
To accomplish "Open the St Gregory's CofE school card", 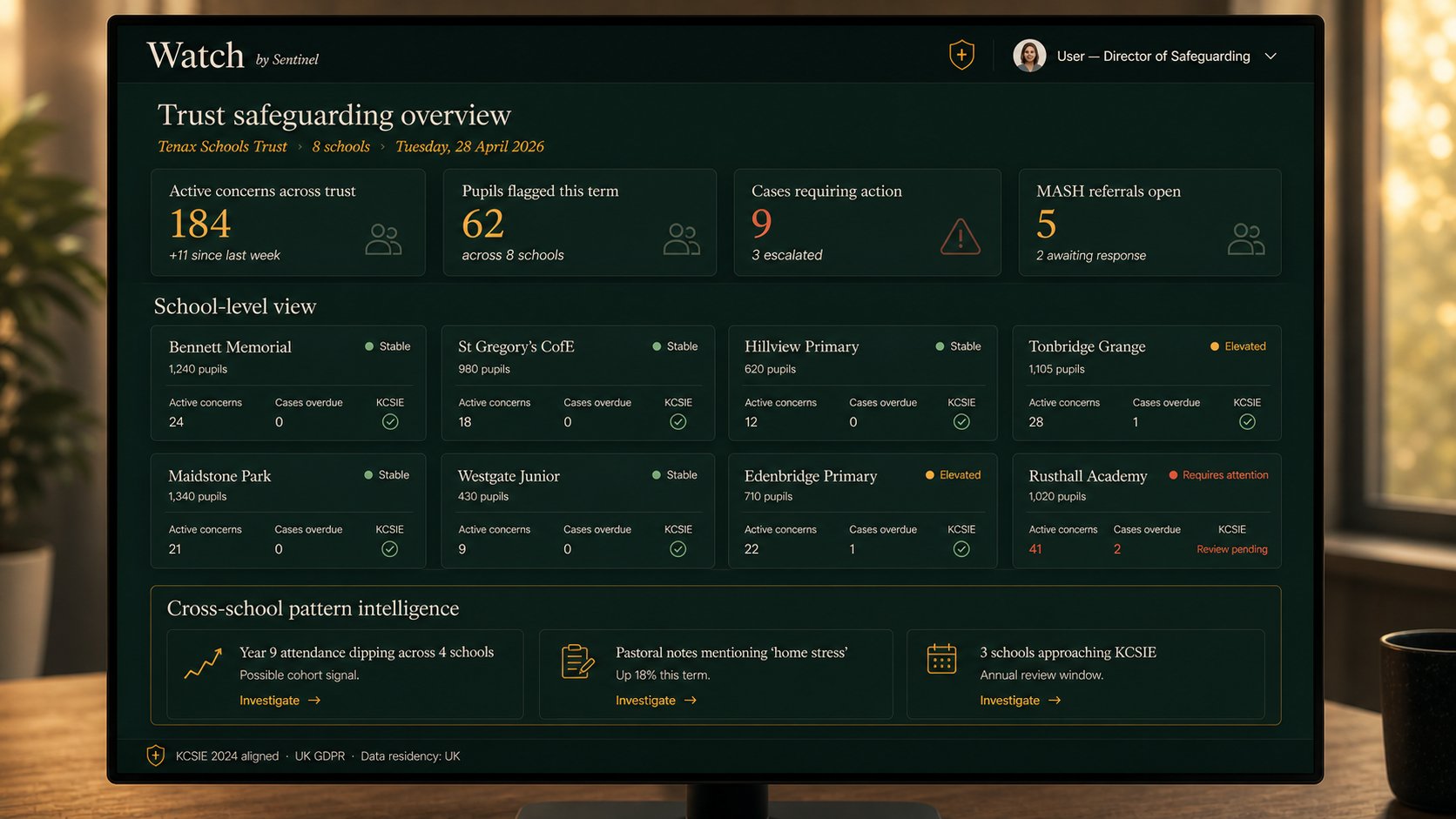I will point(578,383).
